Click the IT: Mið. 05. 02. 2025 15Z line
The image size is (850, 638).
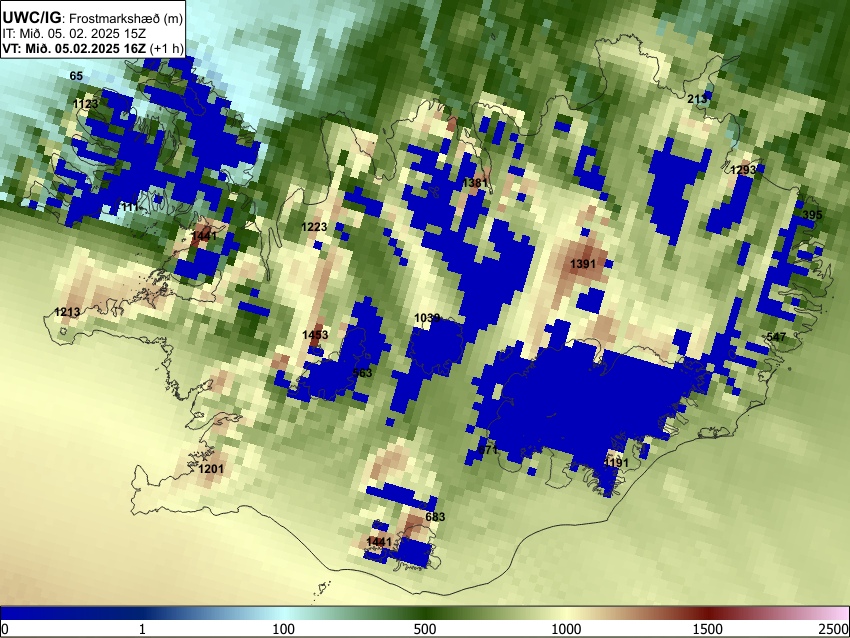(x=74, y=34)
